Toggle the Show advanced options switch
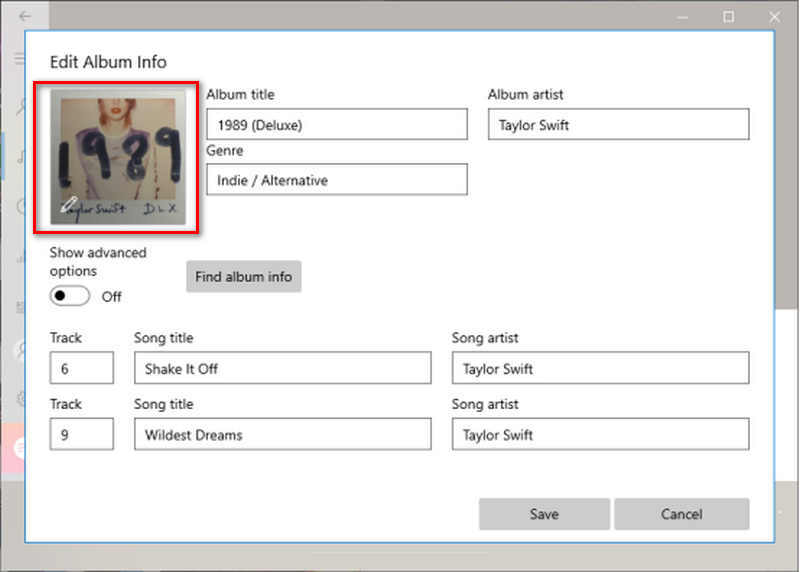 (x=70, y=297)
